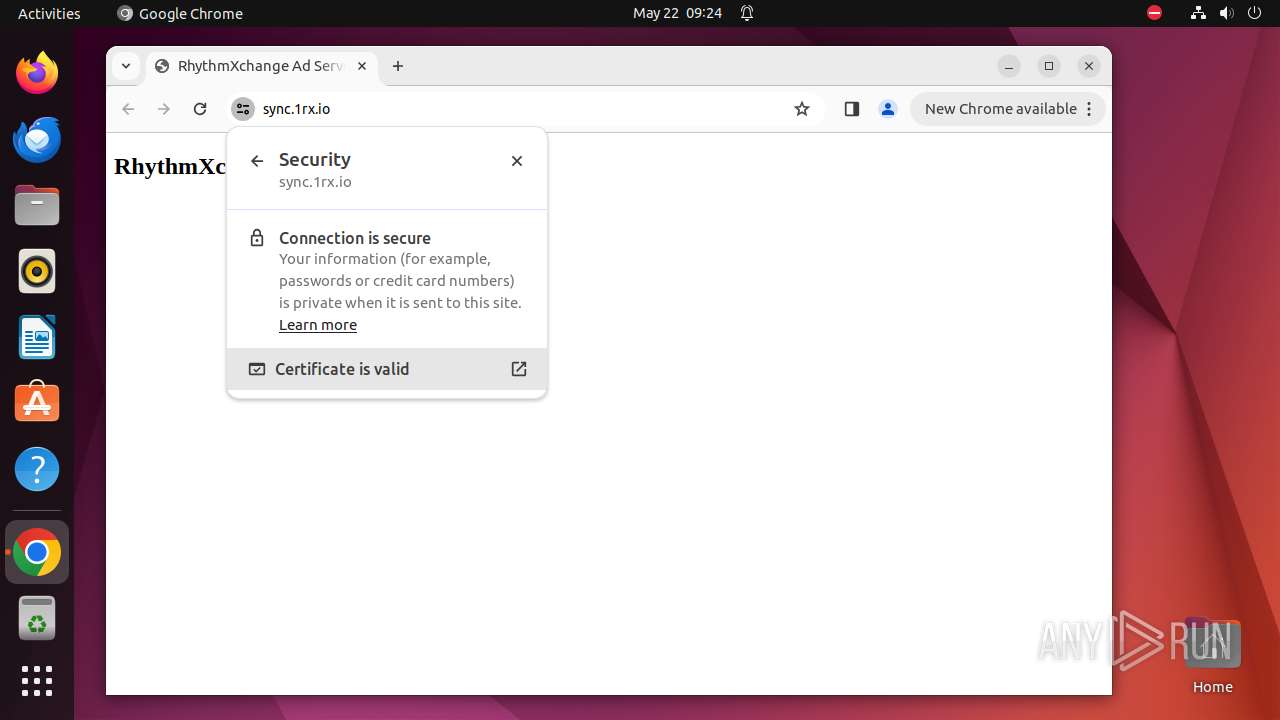Select the RhythmXchange Ad Server tab

point(262,66)
